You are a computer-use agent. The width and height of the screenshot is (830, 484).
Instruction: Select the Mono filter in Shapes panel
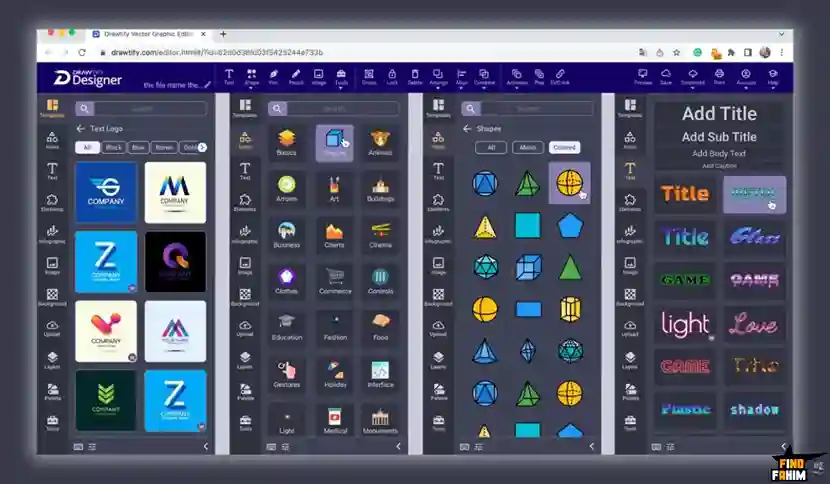tap(527, 147)
